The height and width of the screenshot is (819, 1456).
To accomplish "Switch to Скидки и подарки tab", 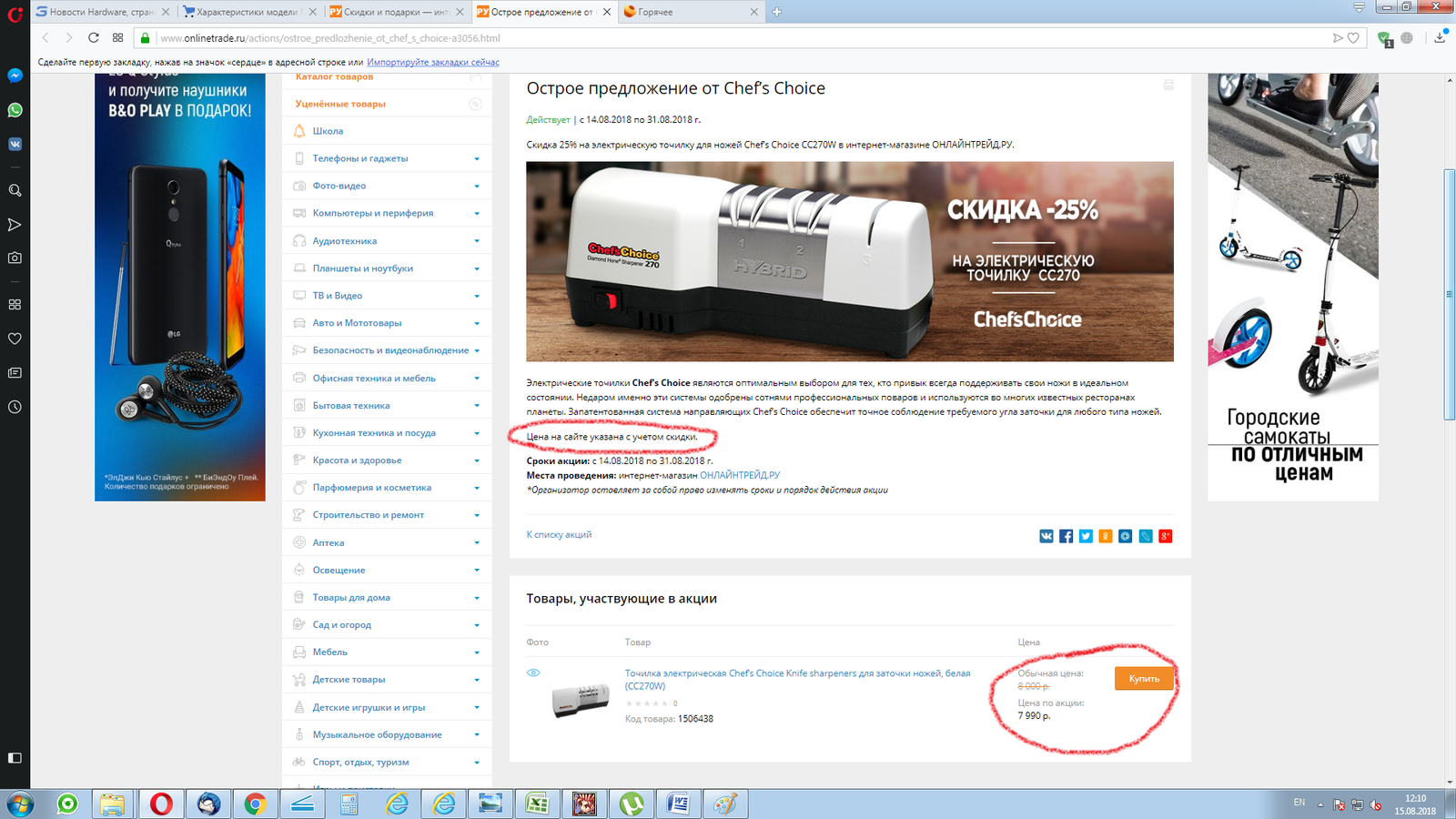I will click(397, 12).
